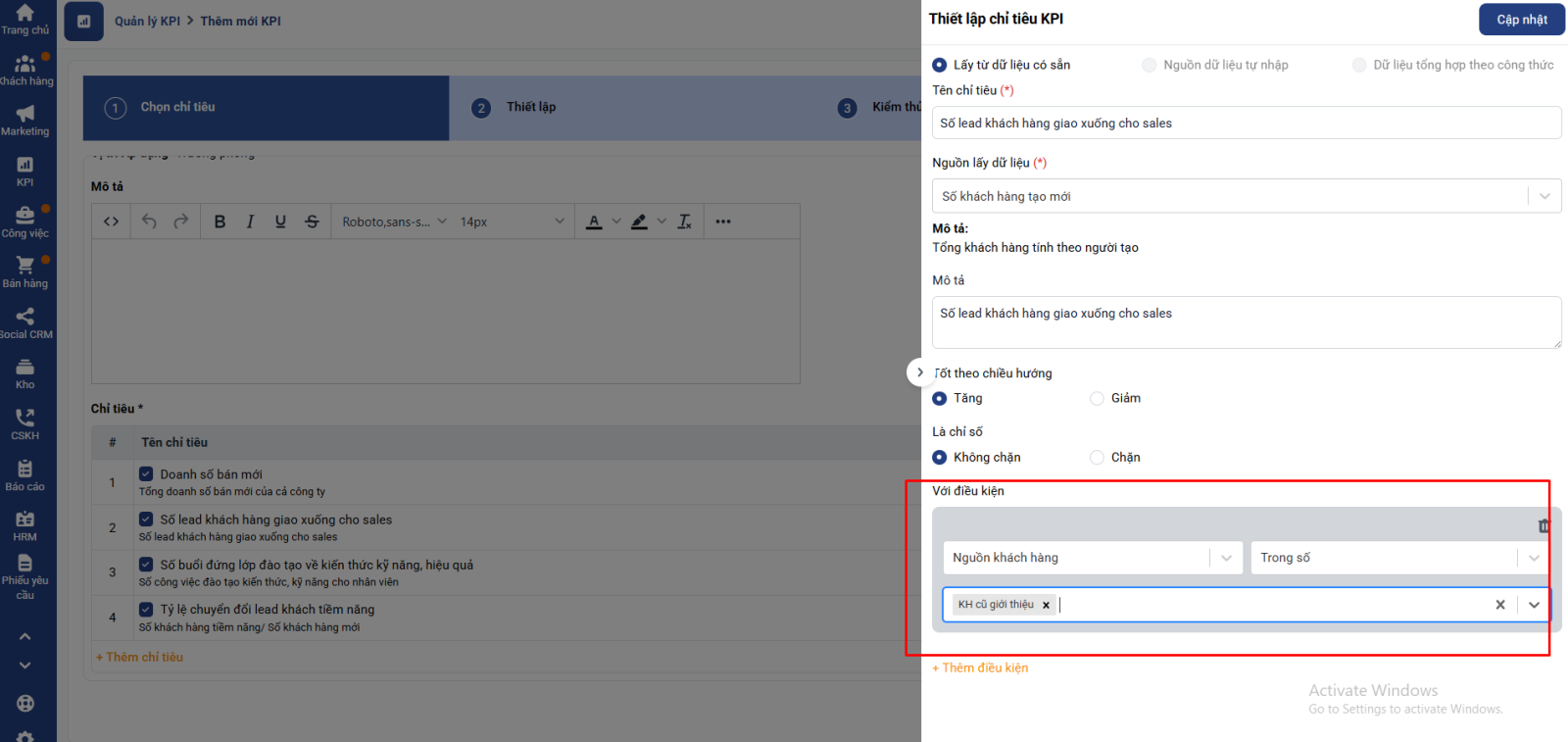
Task: Select 'Nguồn dữ liệu tự nhập' option
Action: point(1150,65)
